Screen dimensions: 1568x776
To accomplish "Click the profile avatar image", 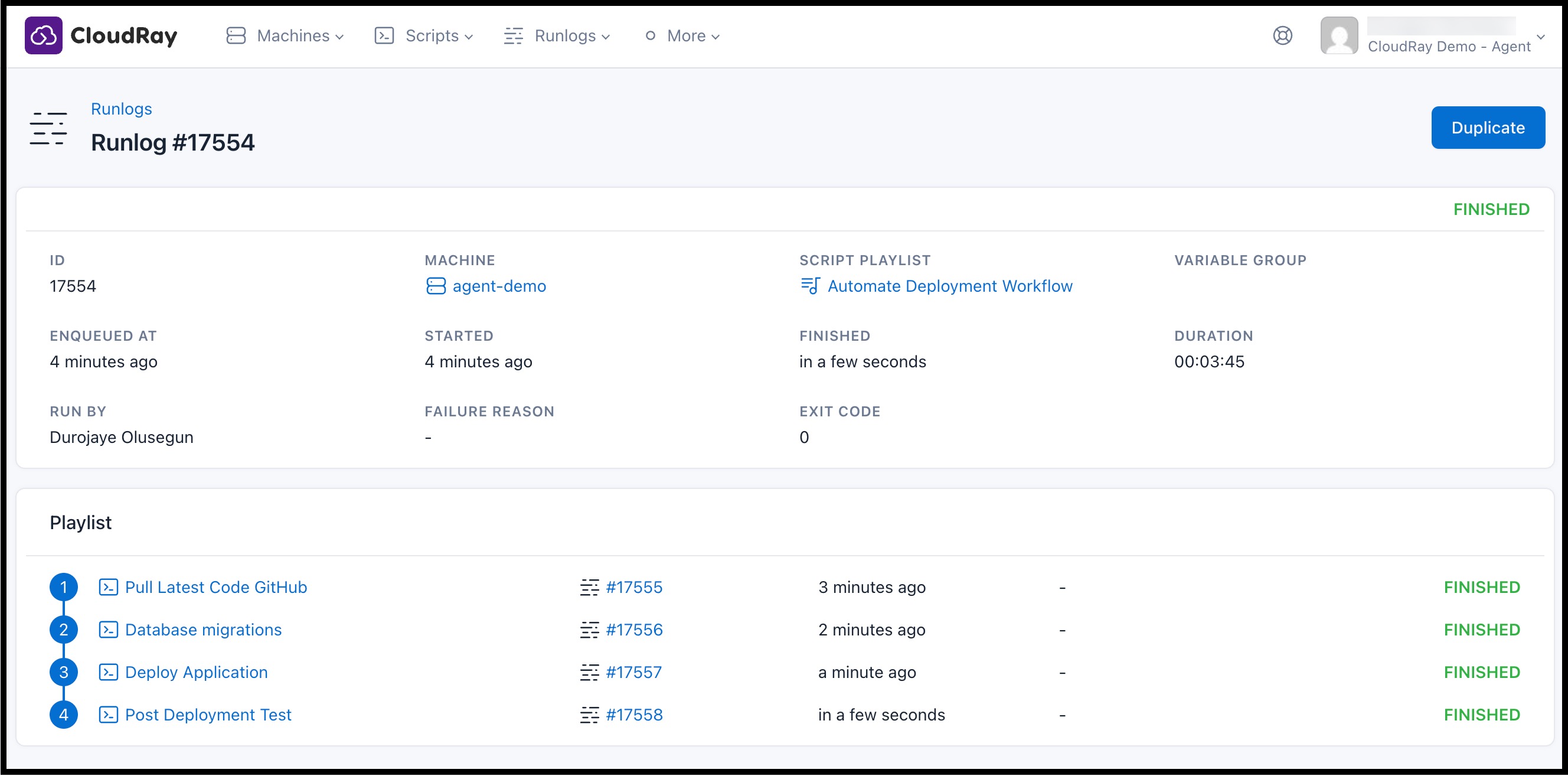I will [1339, 35].
